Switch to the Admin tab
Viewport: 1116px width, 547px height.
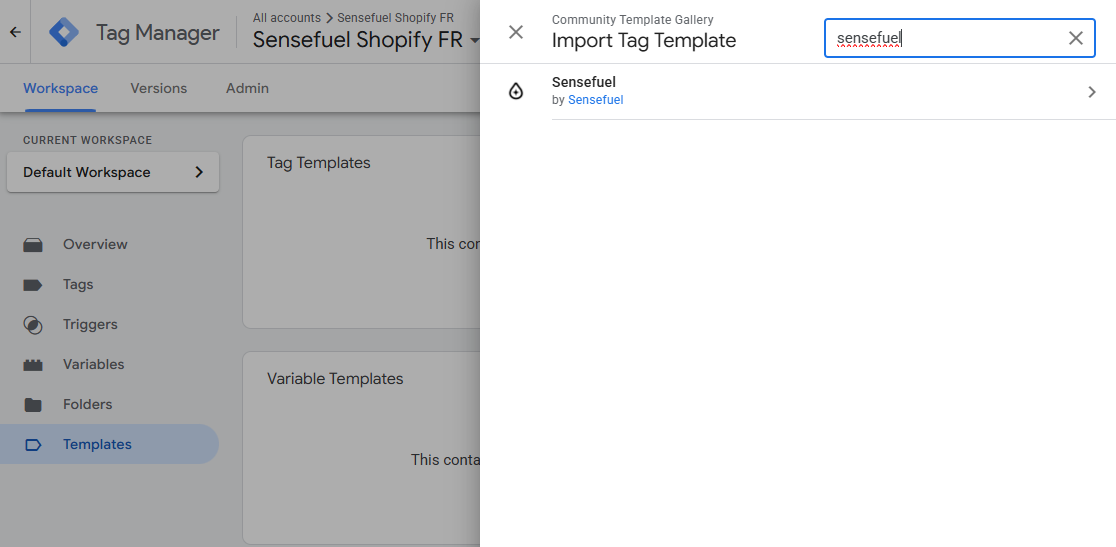247,88
